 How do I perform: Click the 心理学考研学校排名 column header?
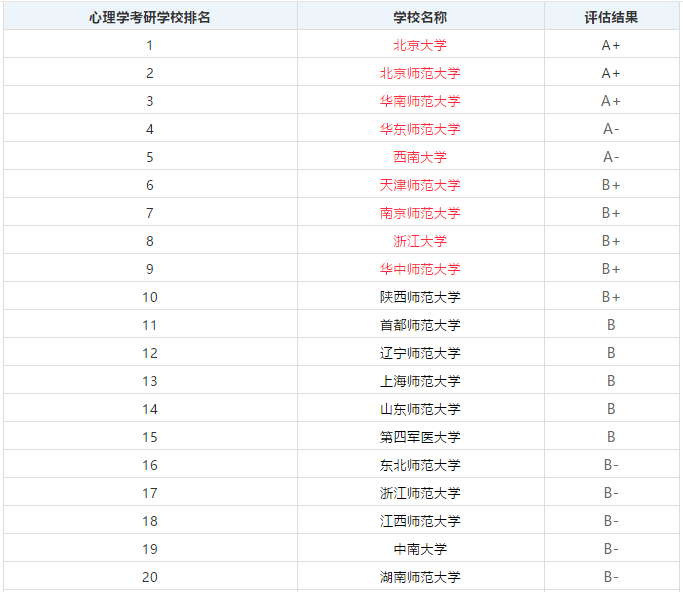tap(150, 17)
